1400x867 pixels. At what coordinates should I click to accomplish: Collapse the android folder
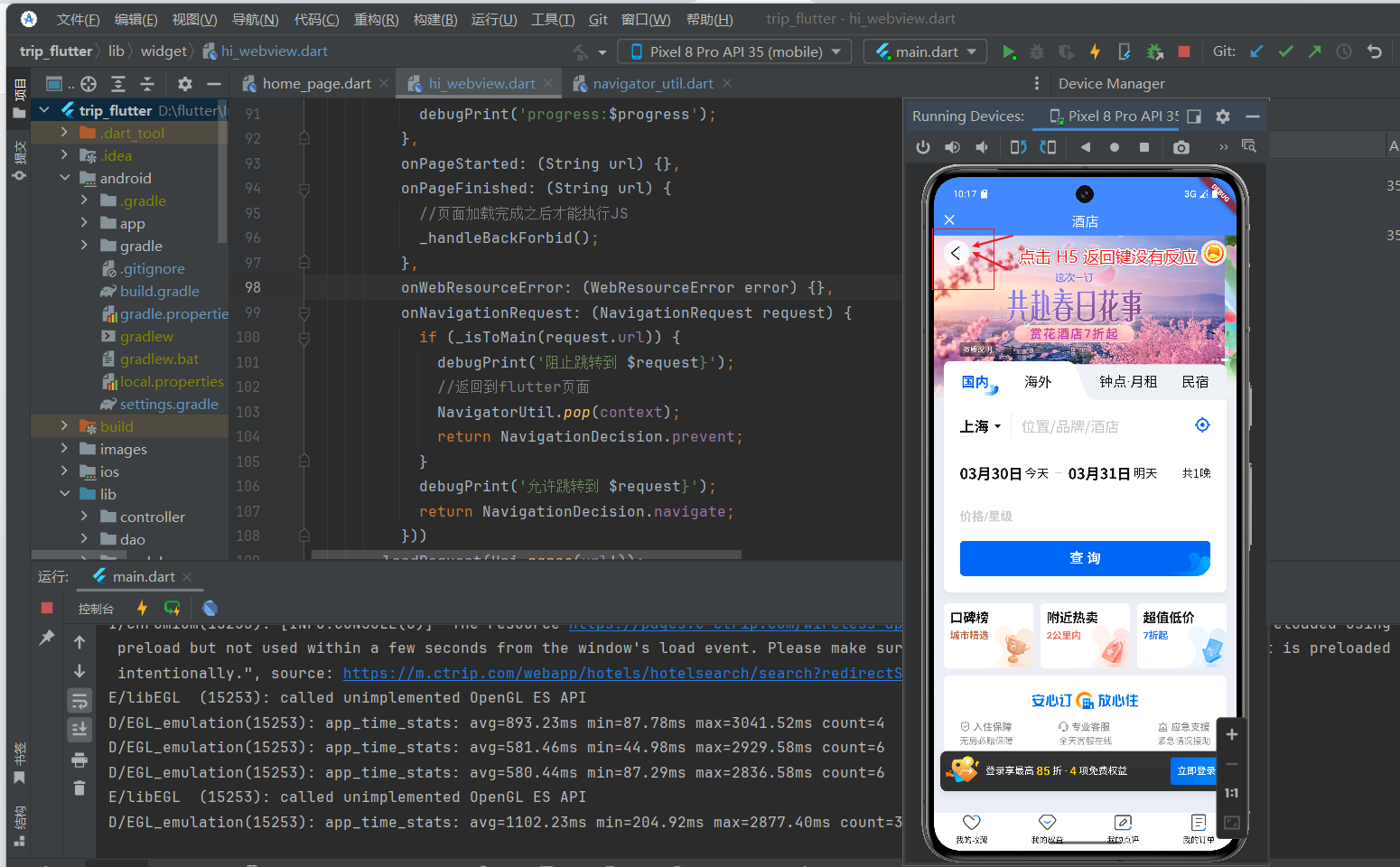(x=64, y=178)
